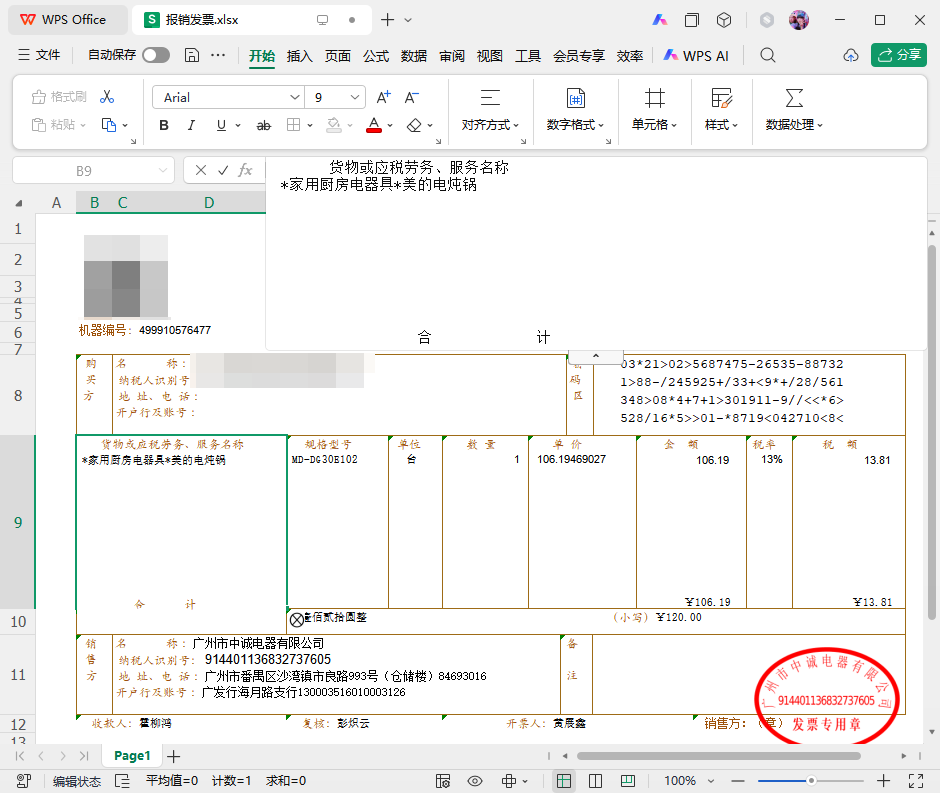Click the horizontal scrollbar
Viewport: 940px width, 793px height.
[x=718, y=756]
